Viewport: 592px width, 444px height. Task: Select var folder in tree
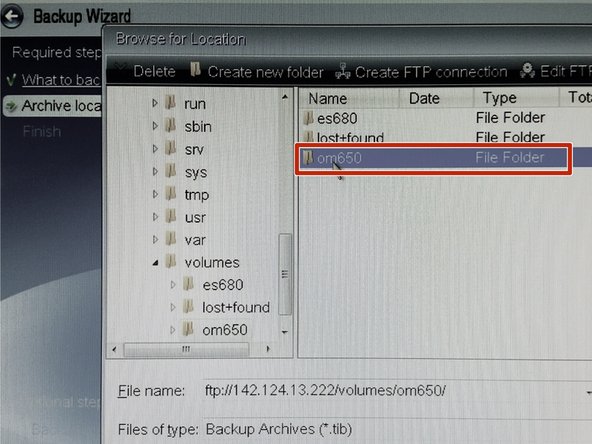coord(195,240)
